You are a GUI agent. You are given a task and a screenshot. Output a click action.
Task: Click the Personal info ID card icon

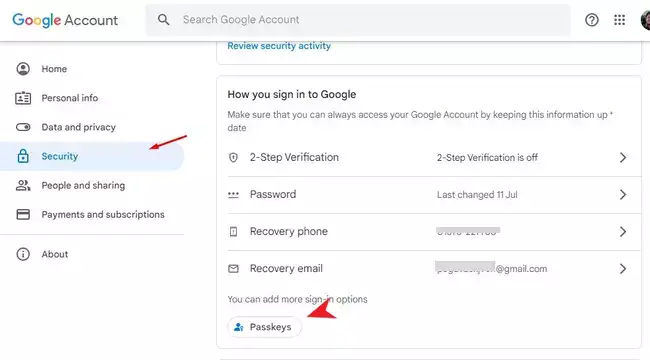click(23, 98)
